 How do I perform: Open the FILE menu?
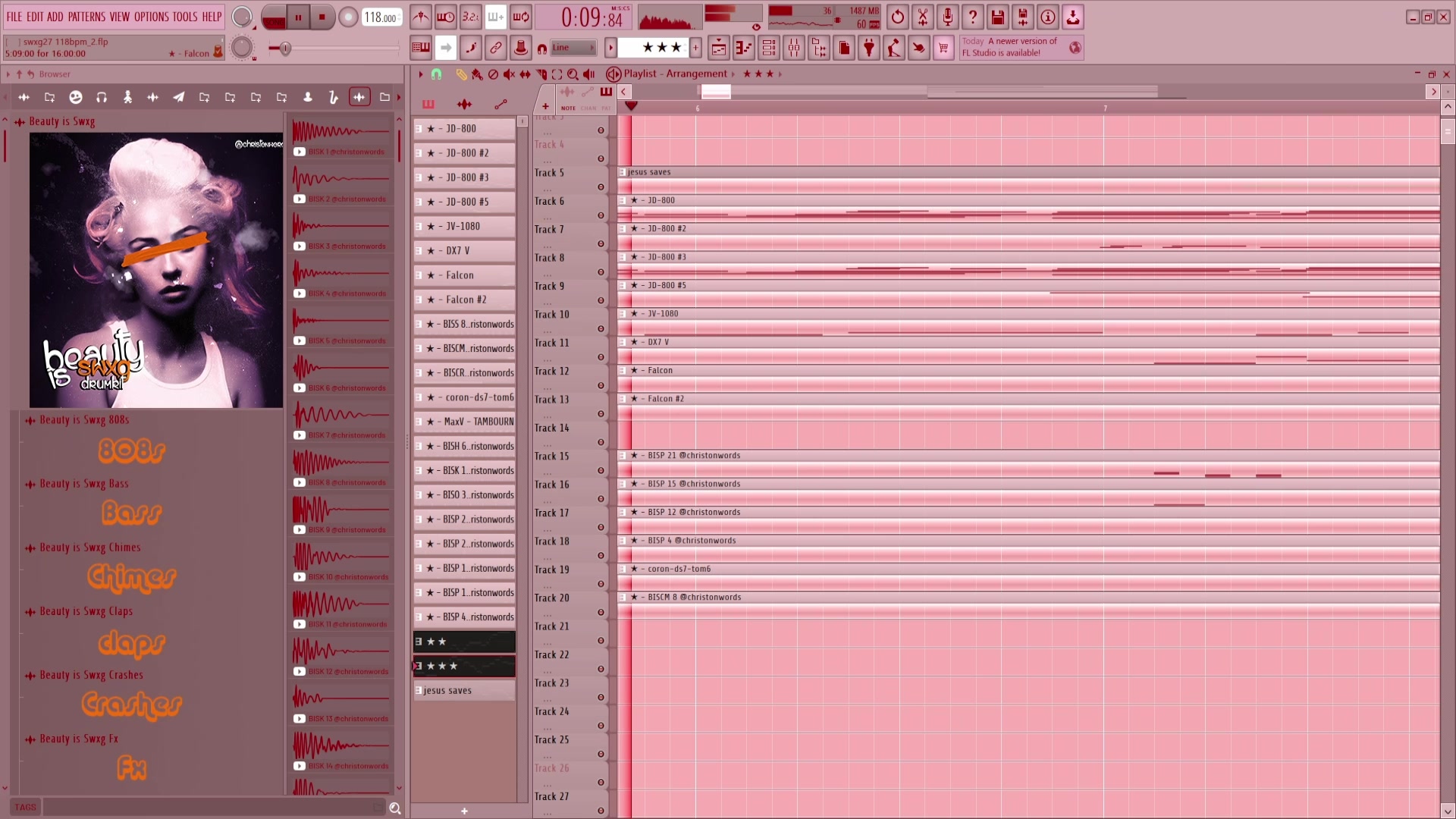pyautogui.click(x=14, y=17)
